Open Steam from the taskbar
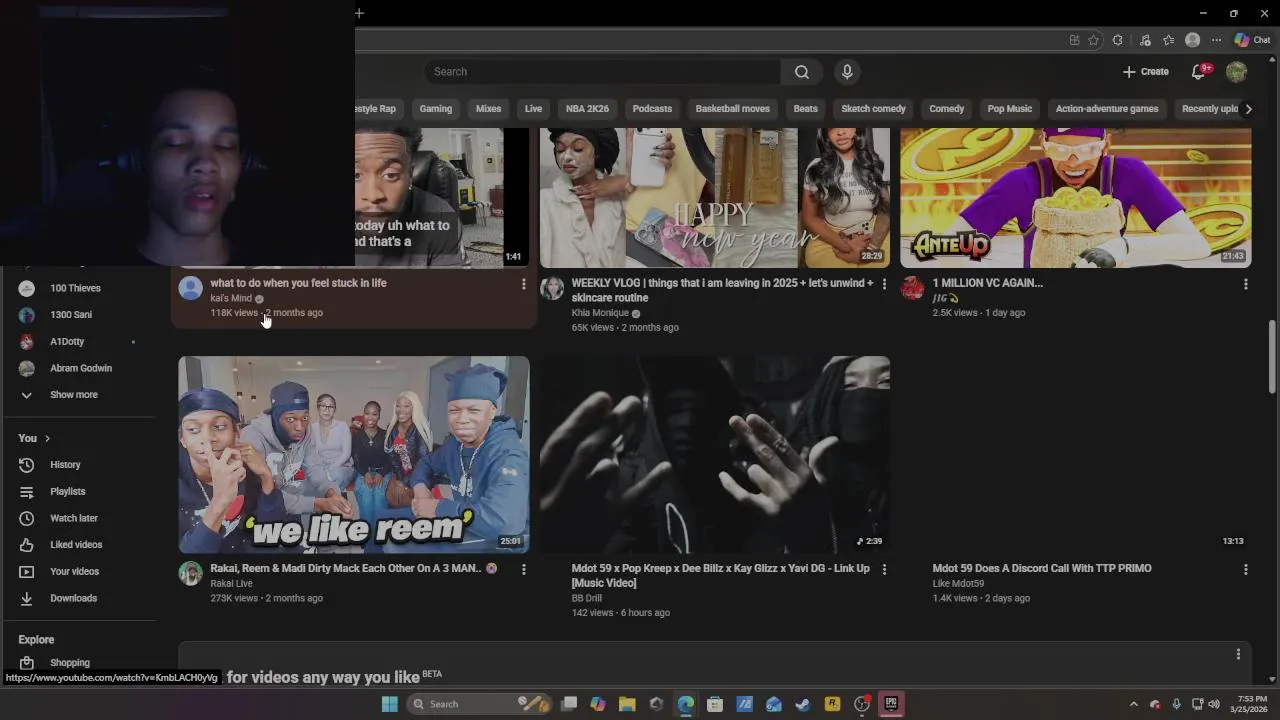1280x720 pixels. click(x=803, y=704)
